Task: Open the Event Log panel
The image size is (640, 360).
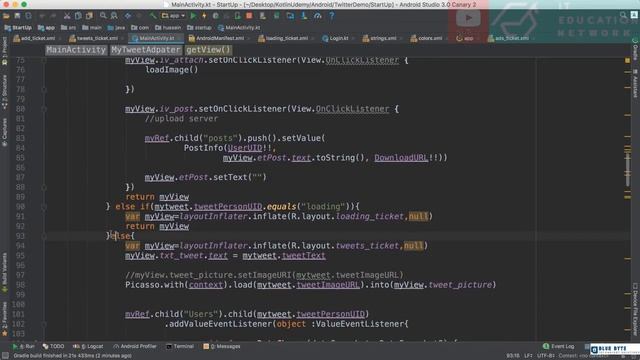Action: coord(558,347)
